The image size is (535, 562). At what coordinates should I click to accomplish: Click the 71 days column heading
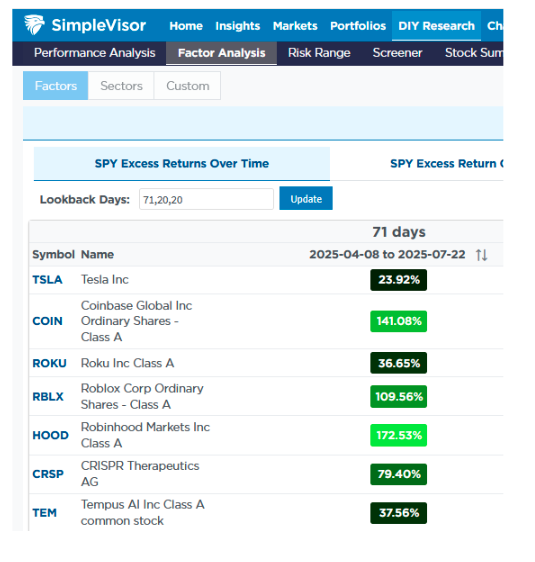[x=399, y=232]
